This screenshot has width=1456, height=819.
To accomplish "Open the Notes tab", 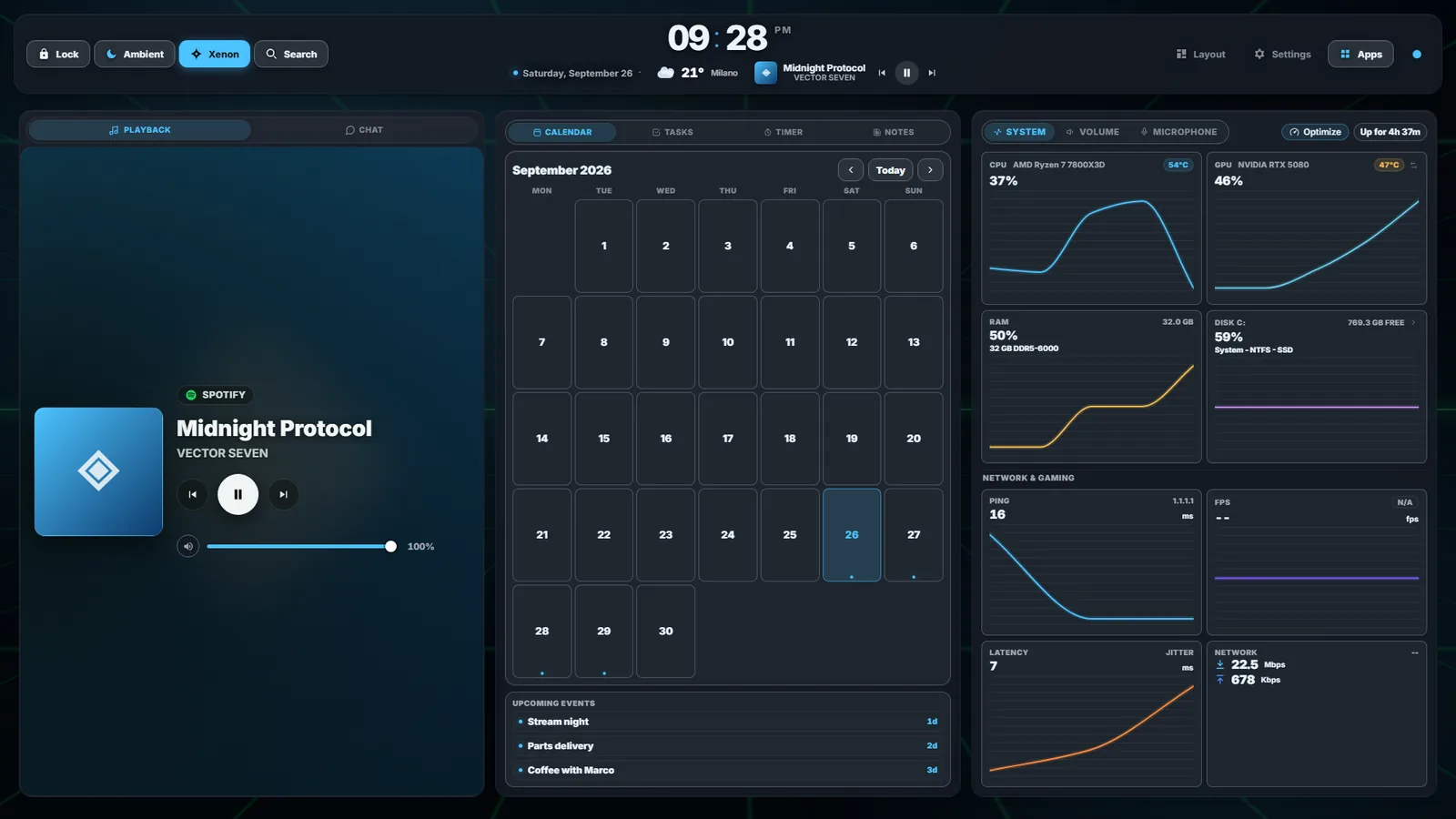I will (893, 132).
